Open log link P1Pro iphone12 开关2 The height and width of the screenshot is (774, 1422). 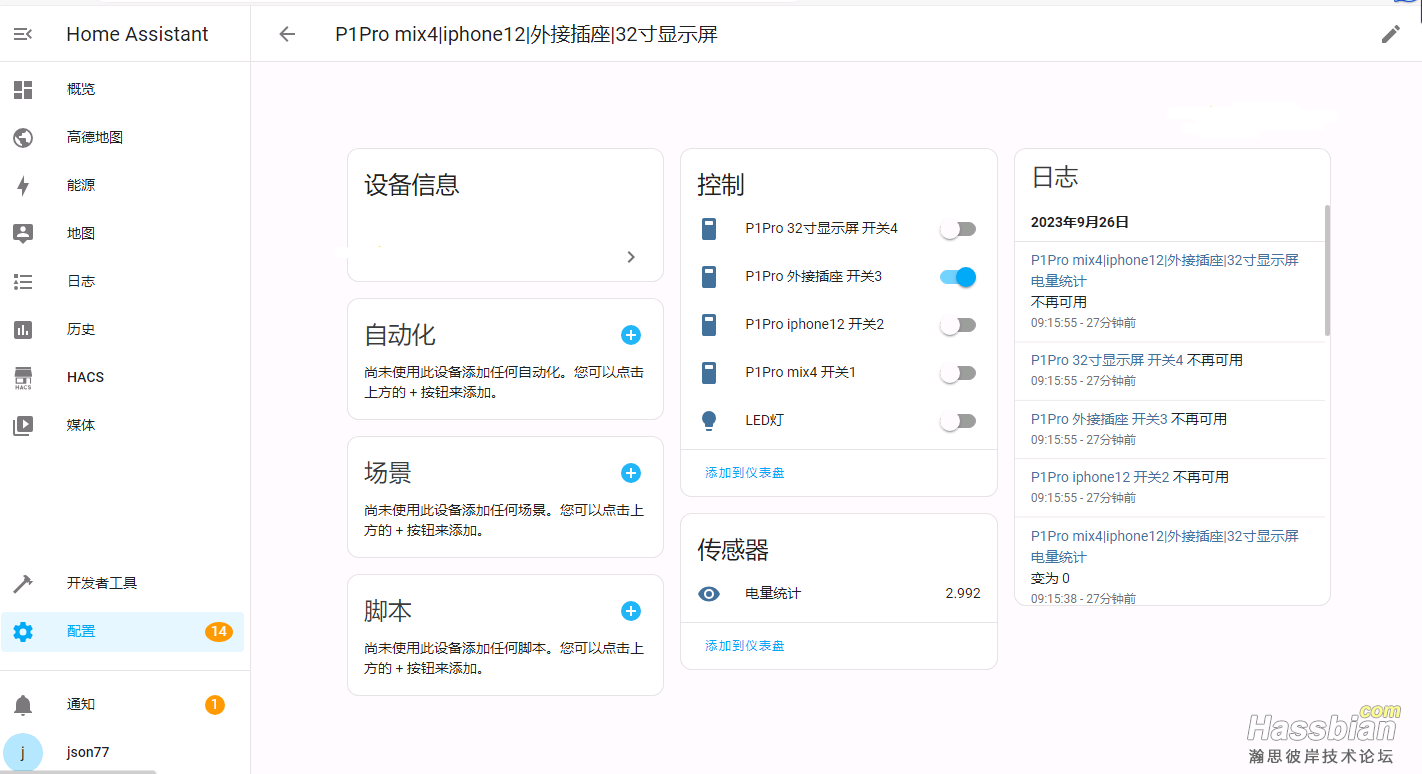click(x=1100, y=477)
